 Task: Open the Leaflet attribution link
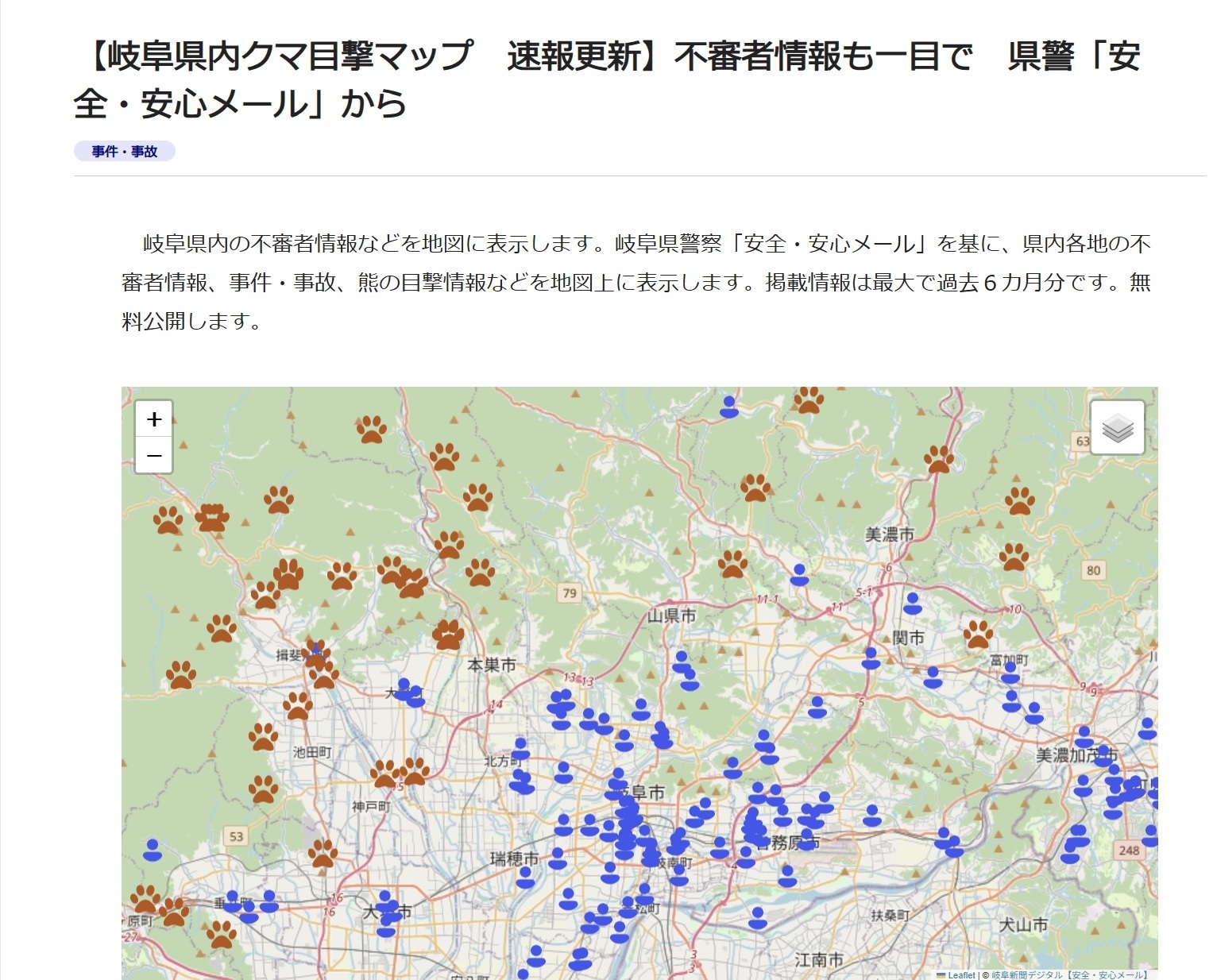coord(960,974)
